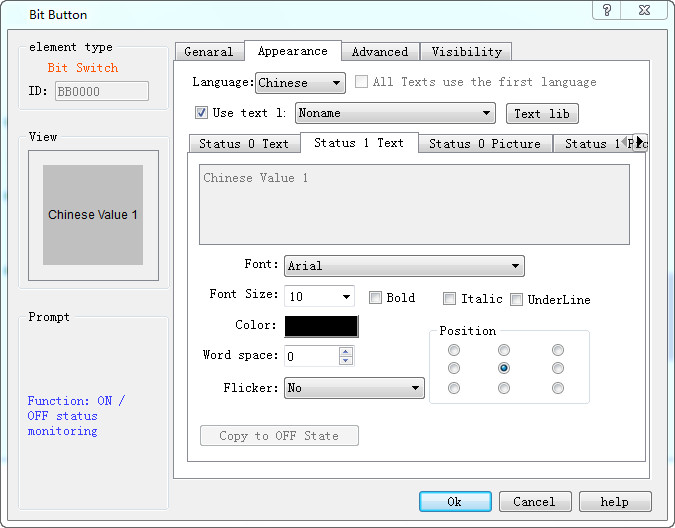Switch to Status 0 Picture tab

485,144
